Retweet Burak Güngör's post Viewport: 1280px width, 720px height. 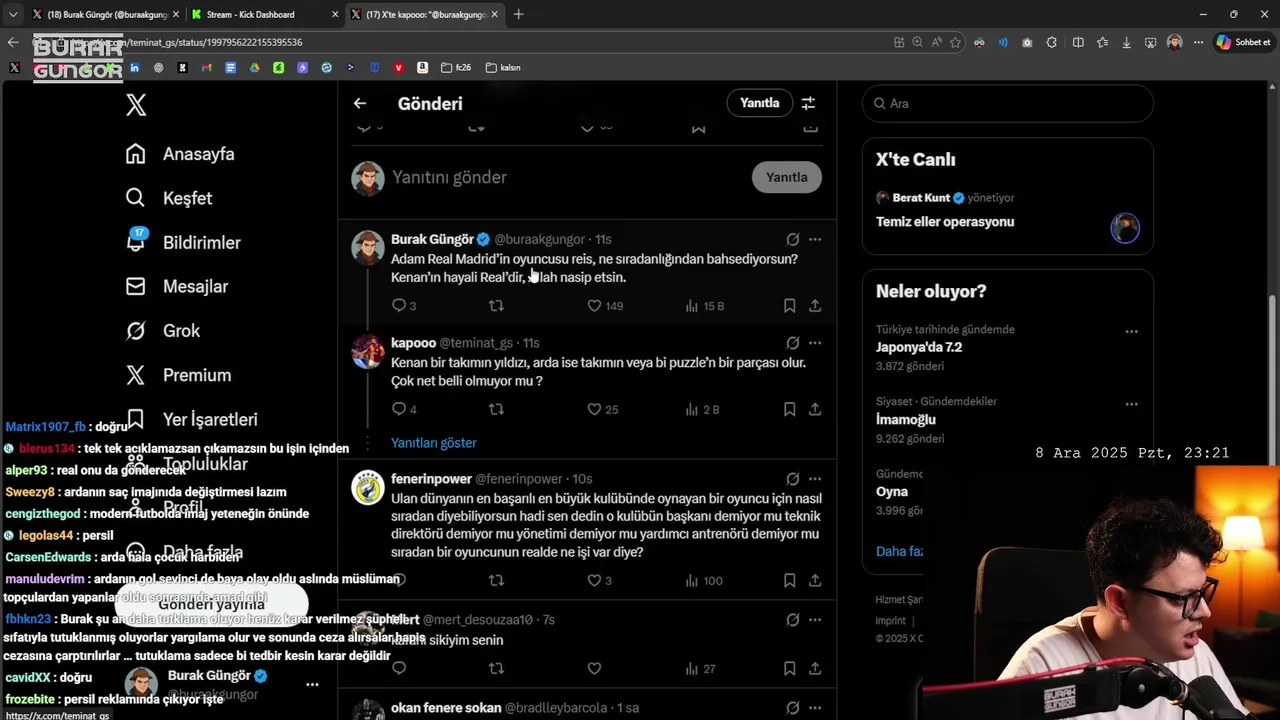[496, 306]
